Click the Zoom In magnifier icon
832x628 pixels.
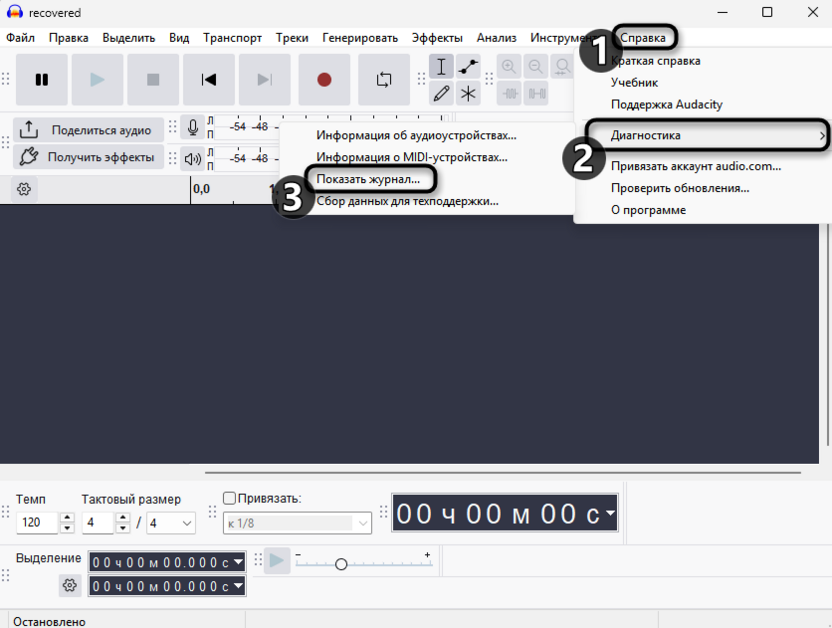coord(509,67)
